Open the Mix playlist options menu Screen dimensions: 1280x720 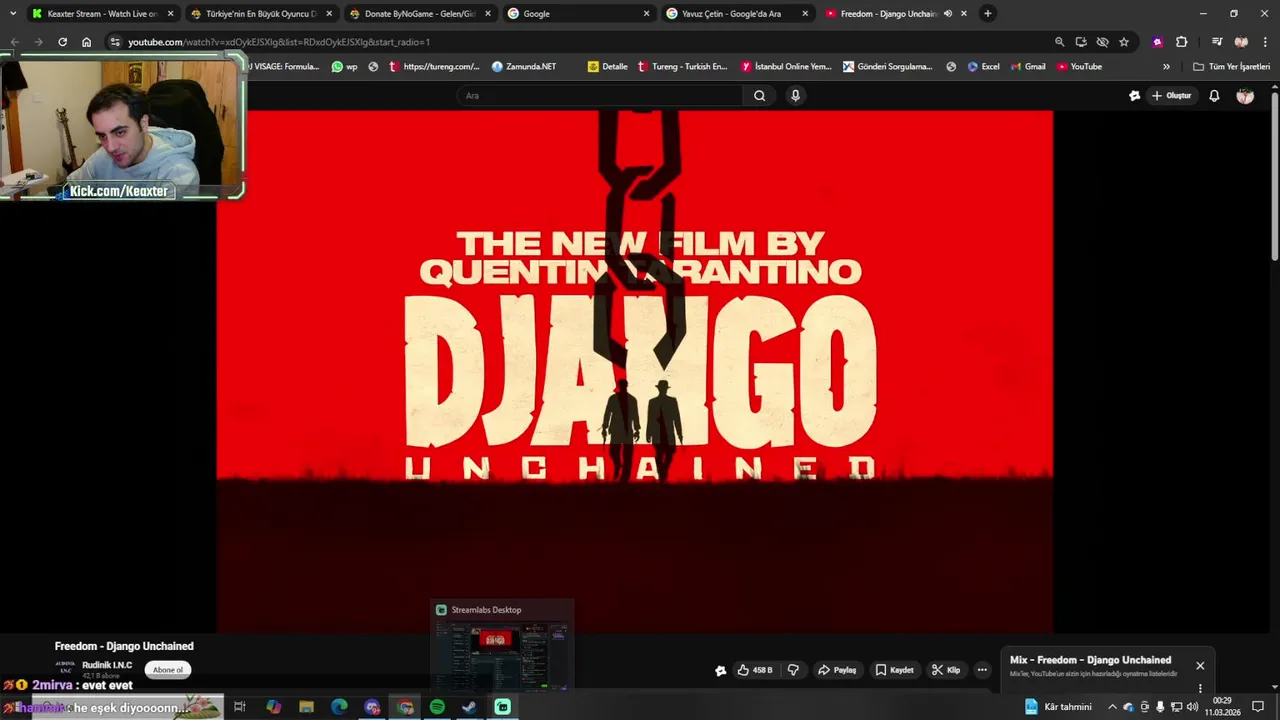[1200, 688]
